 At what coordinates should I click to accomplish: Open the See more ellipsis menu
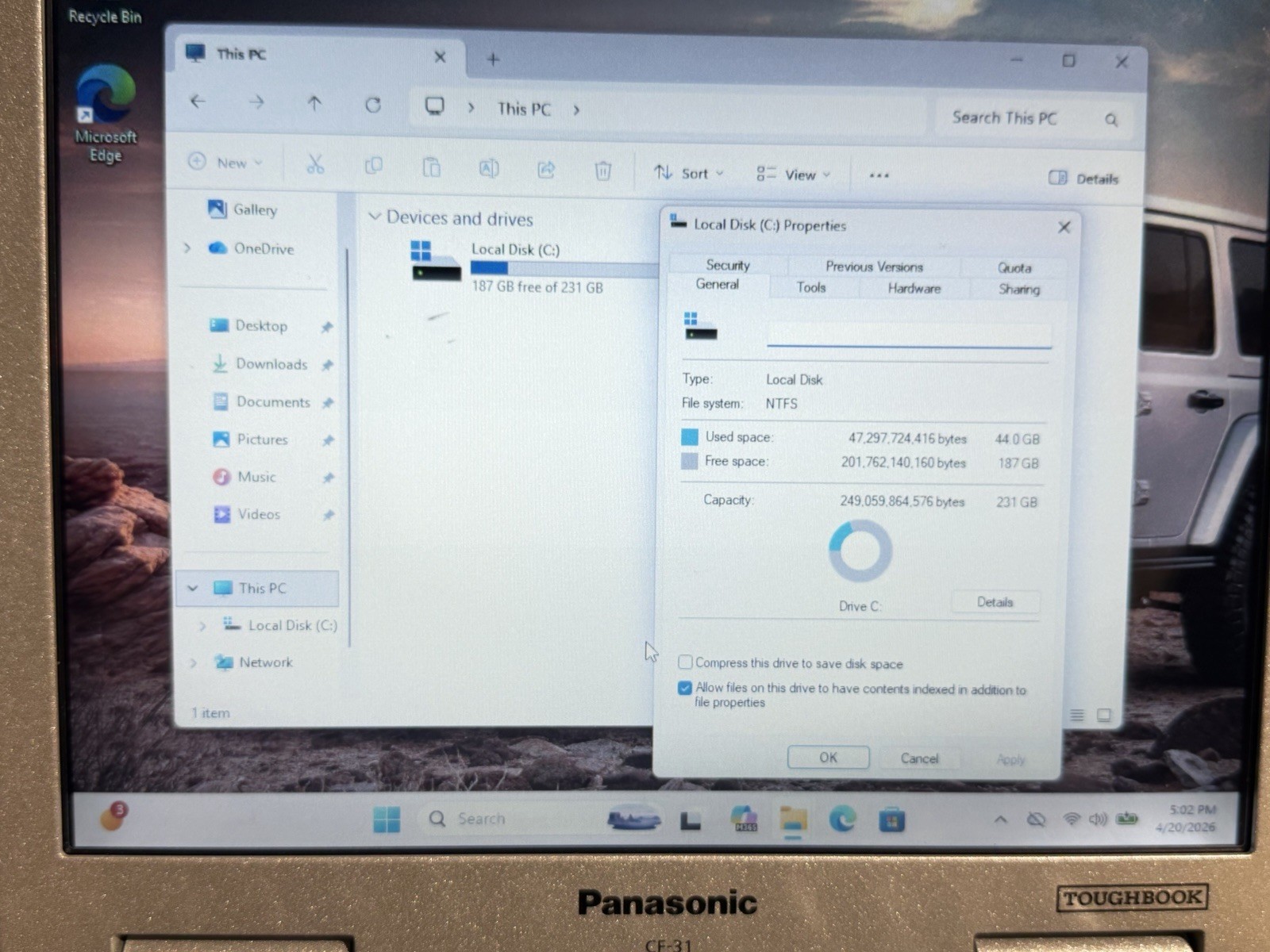point(879,175)
